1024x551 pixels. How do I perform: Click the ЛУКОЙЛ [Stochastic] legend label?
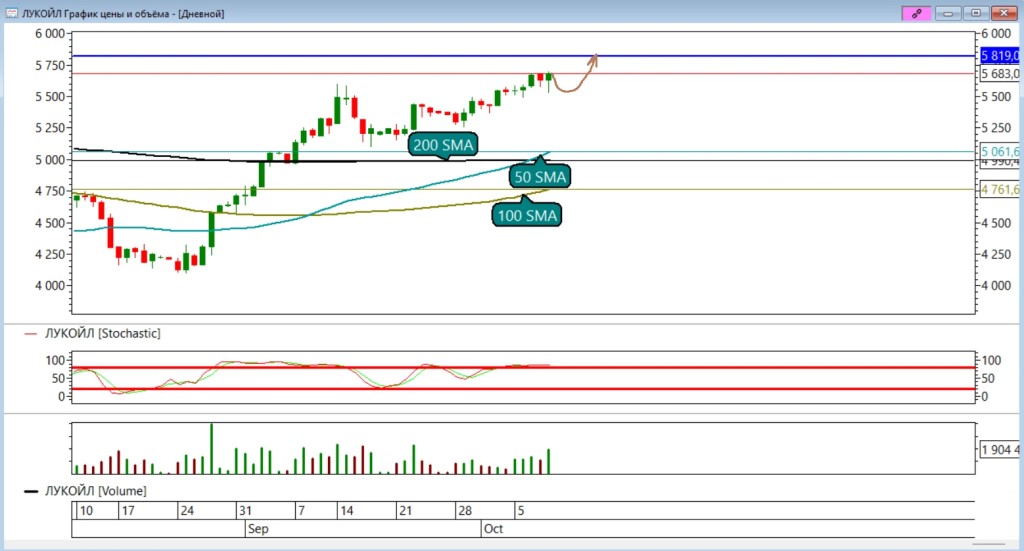[x=102, y=334]
